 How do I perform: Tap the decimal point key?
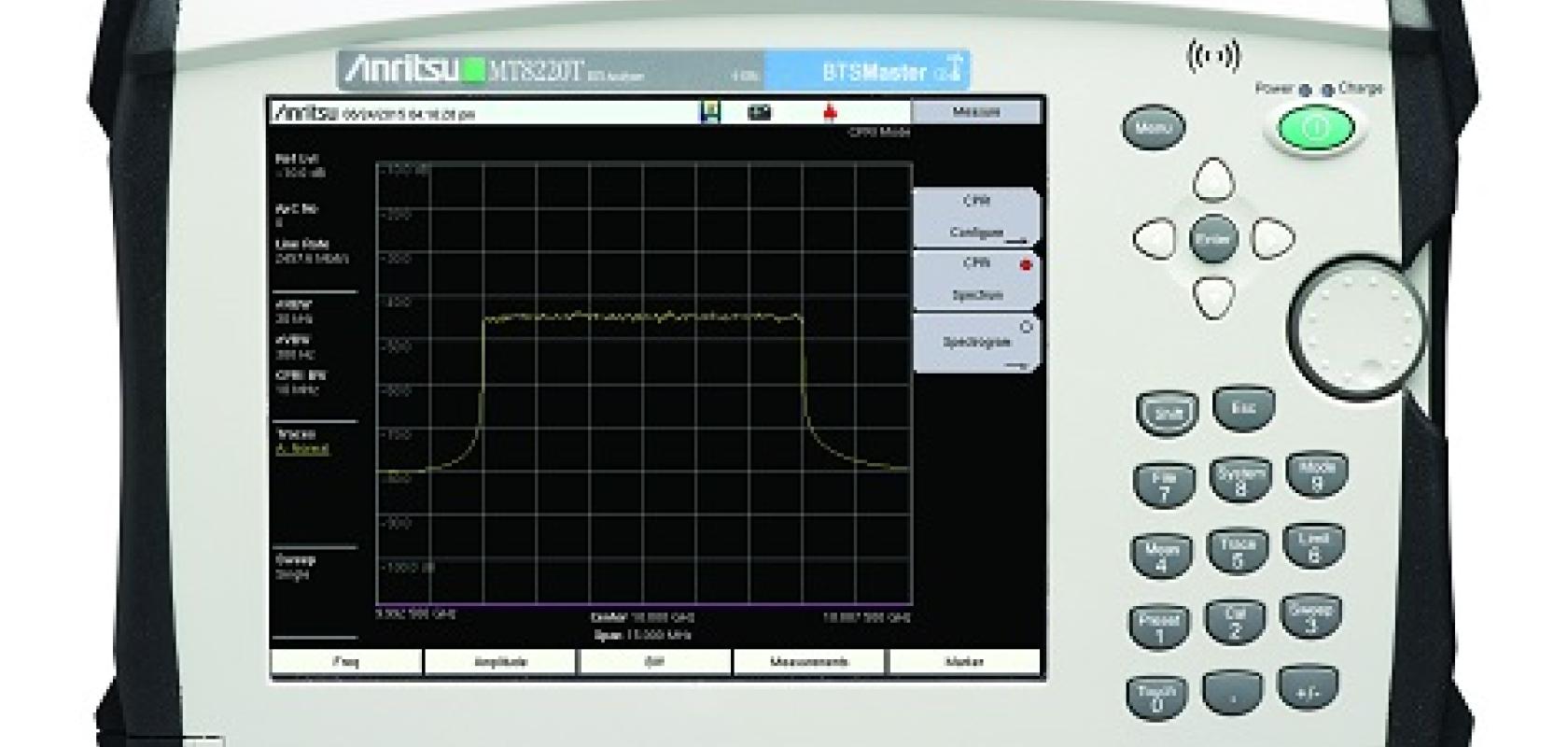pyautogui.click(x=1232, y=693)
